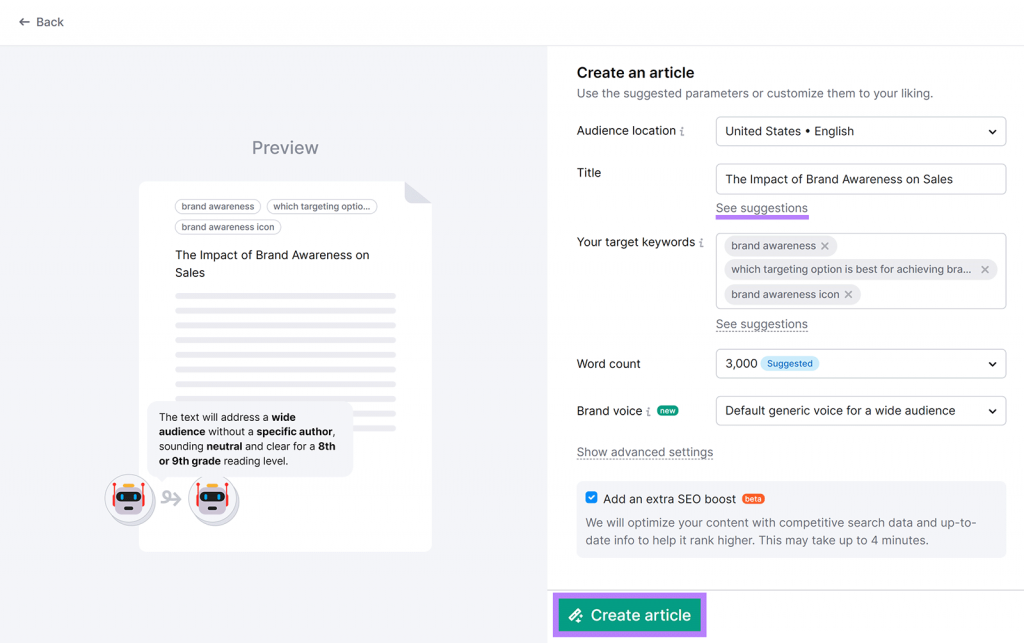Viewport: 1024px width, 643px height.
Task: Remove the 'brand awareness' keyword tag
Action: [x=825, y=246]
